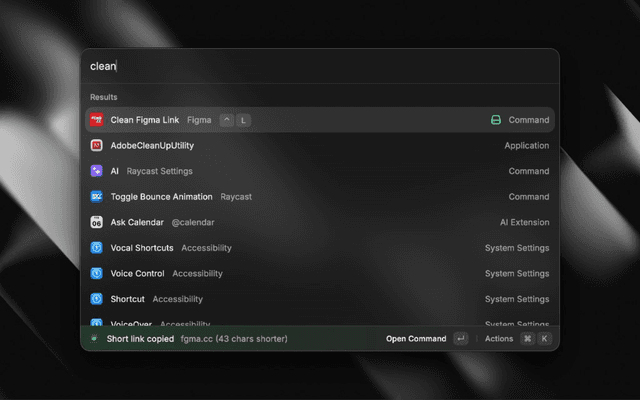Viewport: 640px width, 400px height.
Task: Click the Shortcut accessibility icon
Action: [x=97, y=299]
